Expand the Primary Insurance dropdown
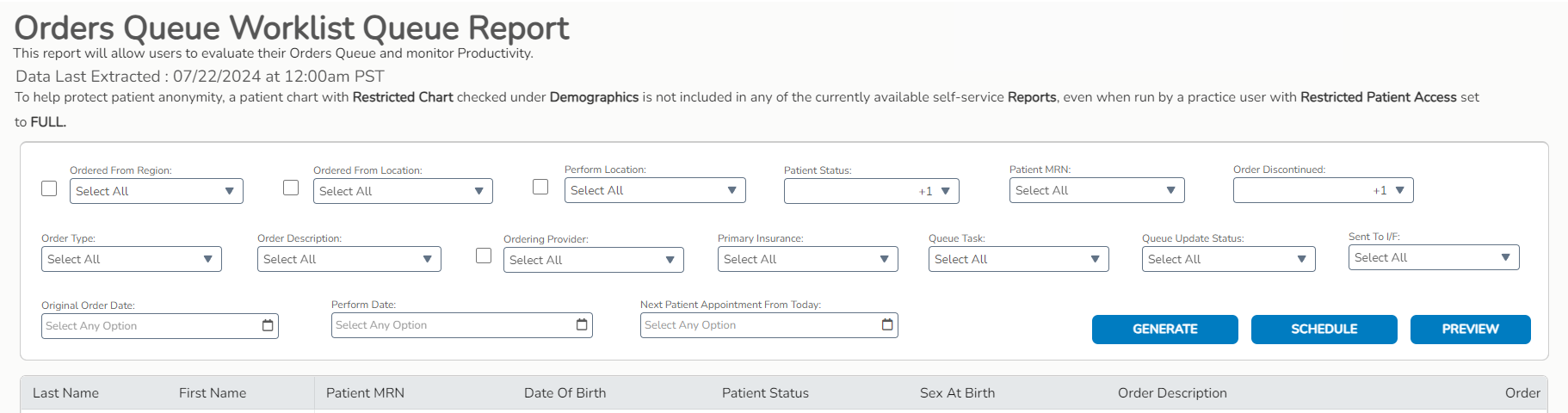Screen dimensions: 1568x413 (807, 259)
